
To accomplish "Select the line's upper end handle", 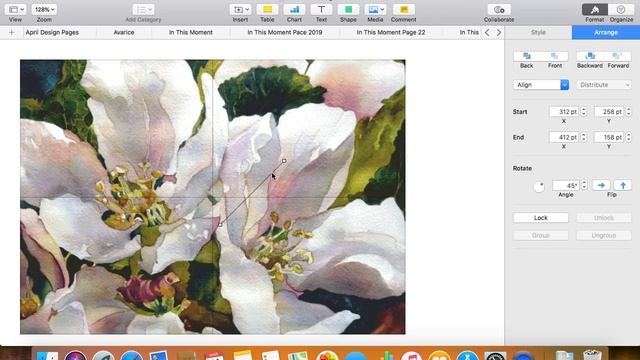I will click(284, 161).
